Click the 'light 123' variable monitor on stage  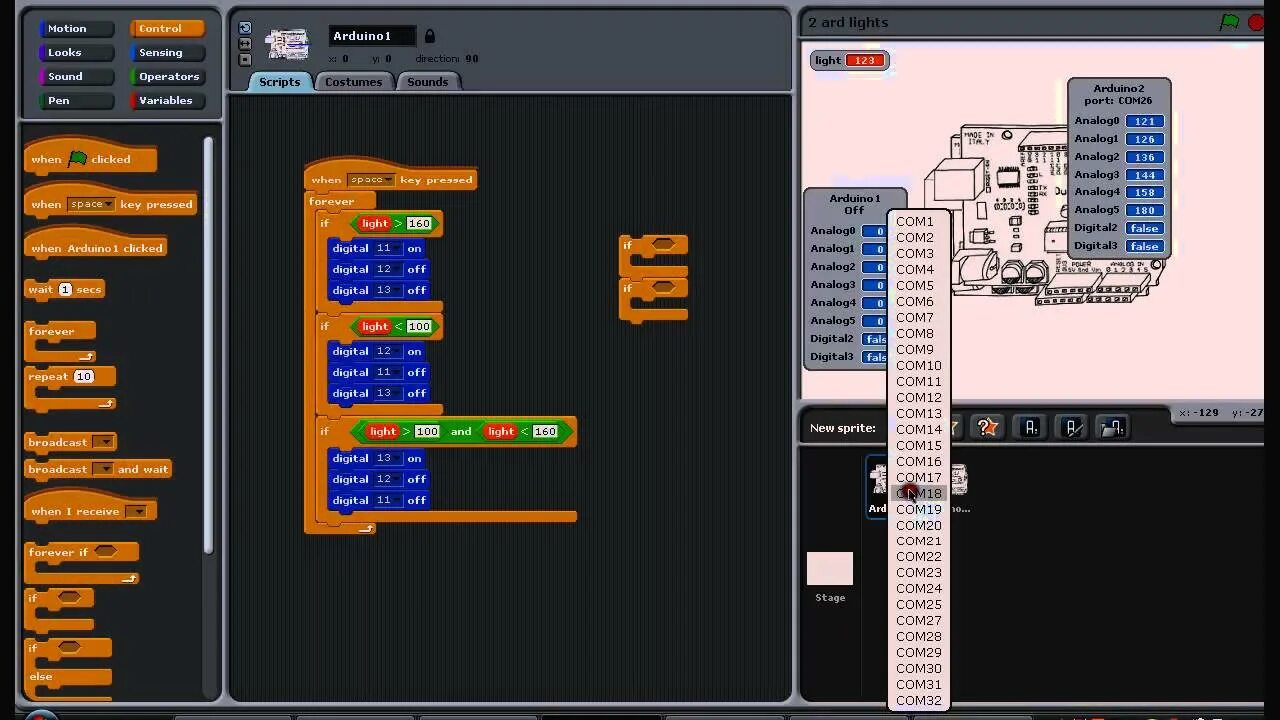tap(849, 60)
